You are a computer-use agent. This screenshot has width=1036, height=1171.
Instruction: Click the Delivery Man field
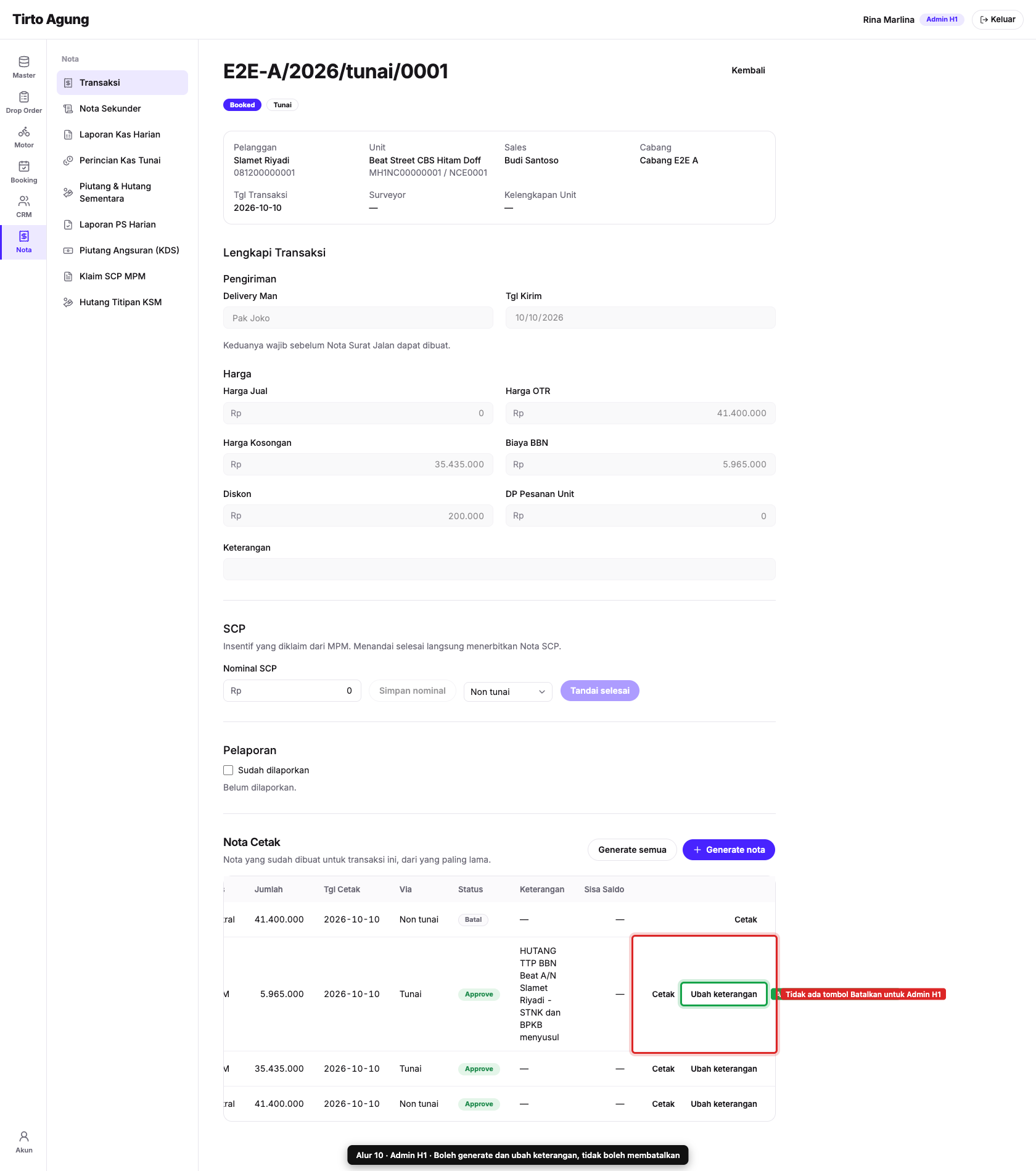[x=358, y=318]
